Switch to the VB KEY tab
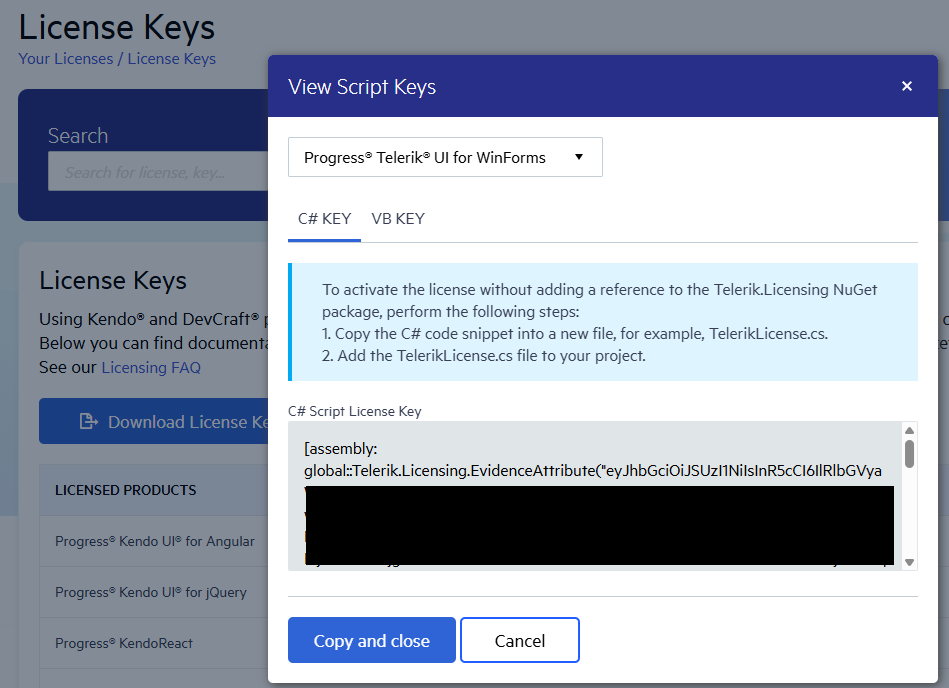This screenshot has width=949, height=688. tap(397, 218)
